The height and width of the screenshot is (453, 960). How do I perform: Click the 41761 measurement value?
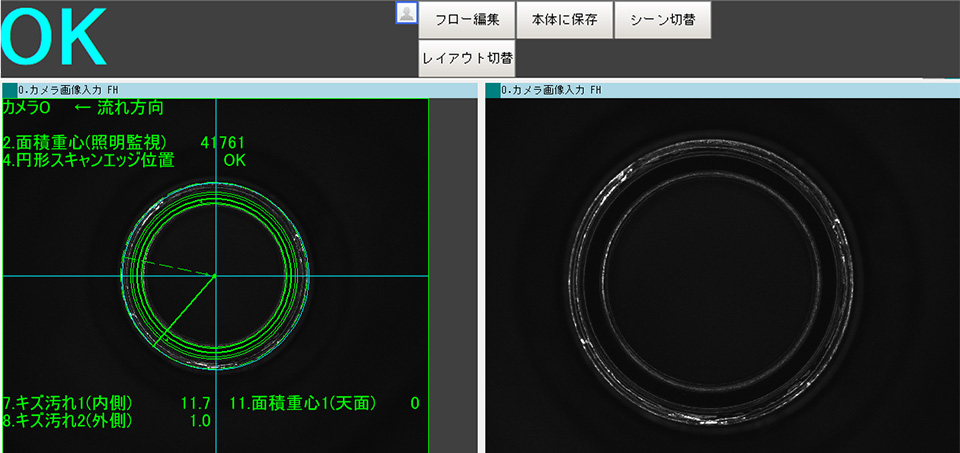point(222,142)
